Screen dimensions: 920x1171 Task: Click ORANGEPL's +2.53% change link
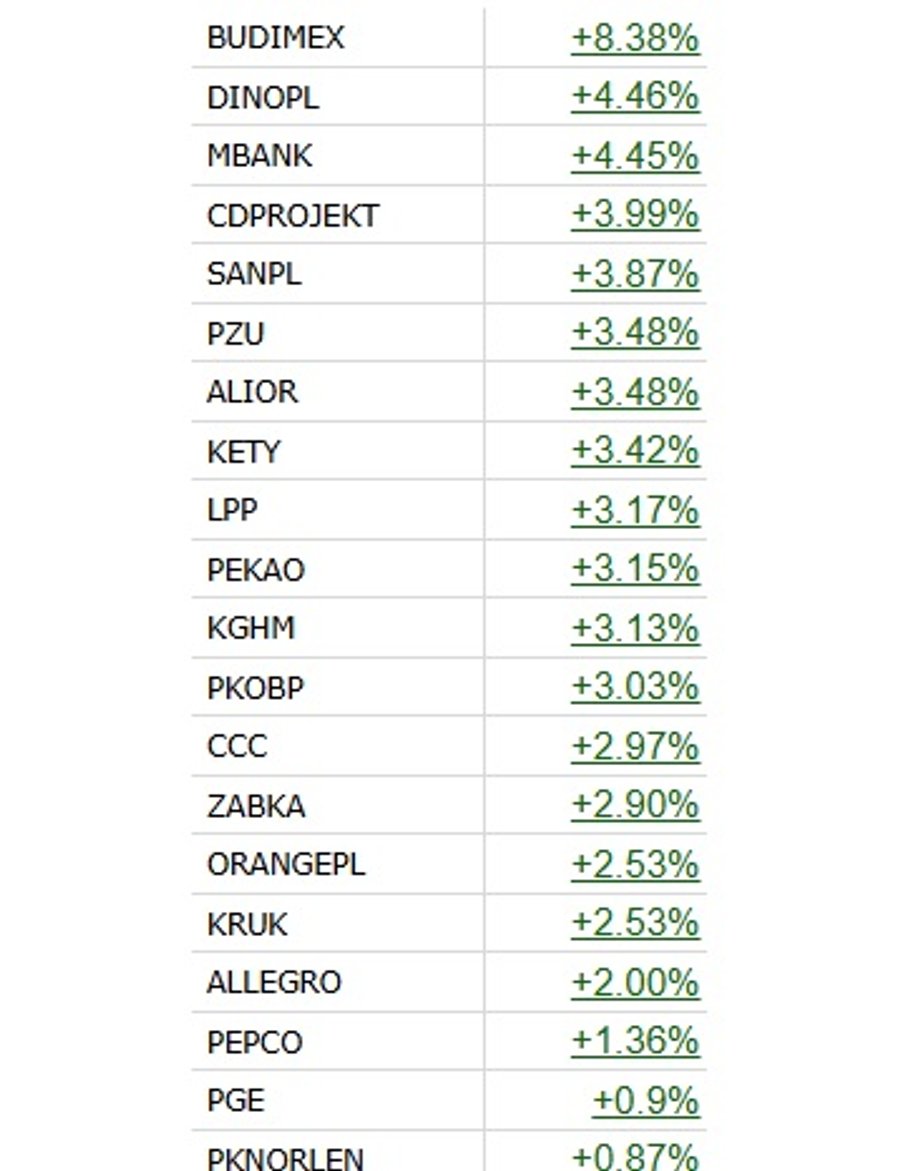point(635,863)
